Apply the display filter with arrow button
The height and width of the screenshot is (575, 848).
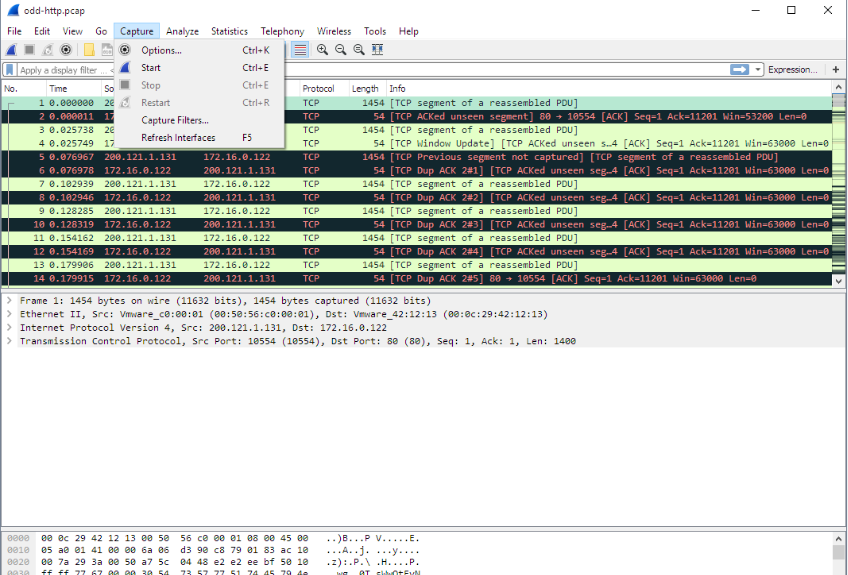(x=739, y=69)
